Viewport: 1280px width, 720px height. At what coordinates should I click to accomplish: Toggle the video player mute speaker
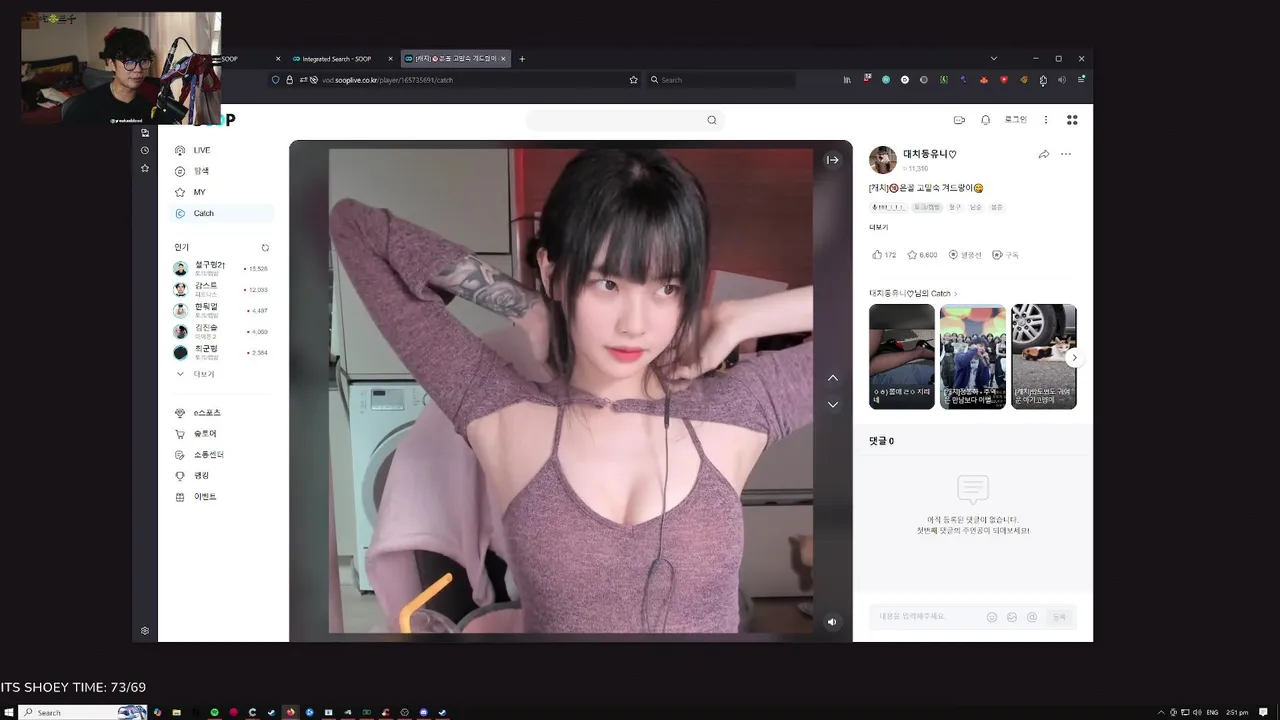832,622
